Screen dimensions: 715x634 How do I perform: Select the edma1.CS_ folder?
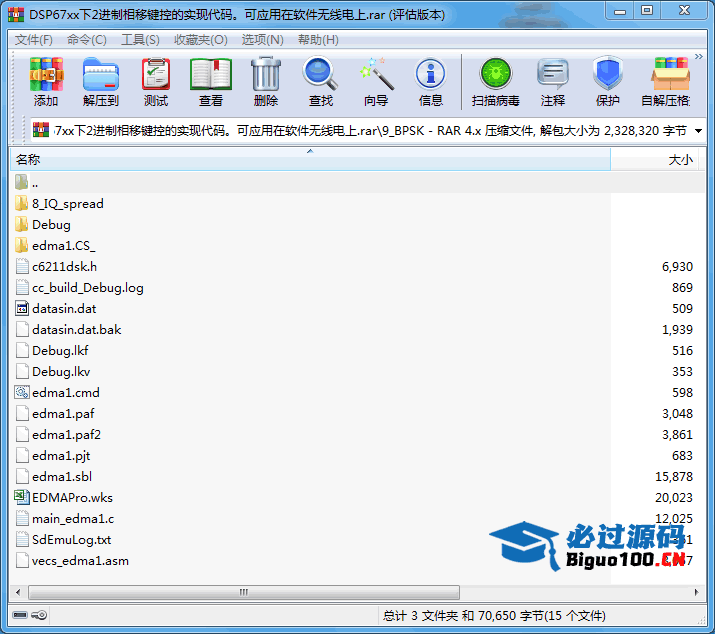(55, 245)
